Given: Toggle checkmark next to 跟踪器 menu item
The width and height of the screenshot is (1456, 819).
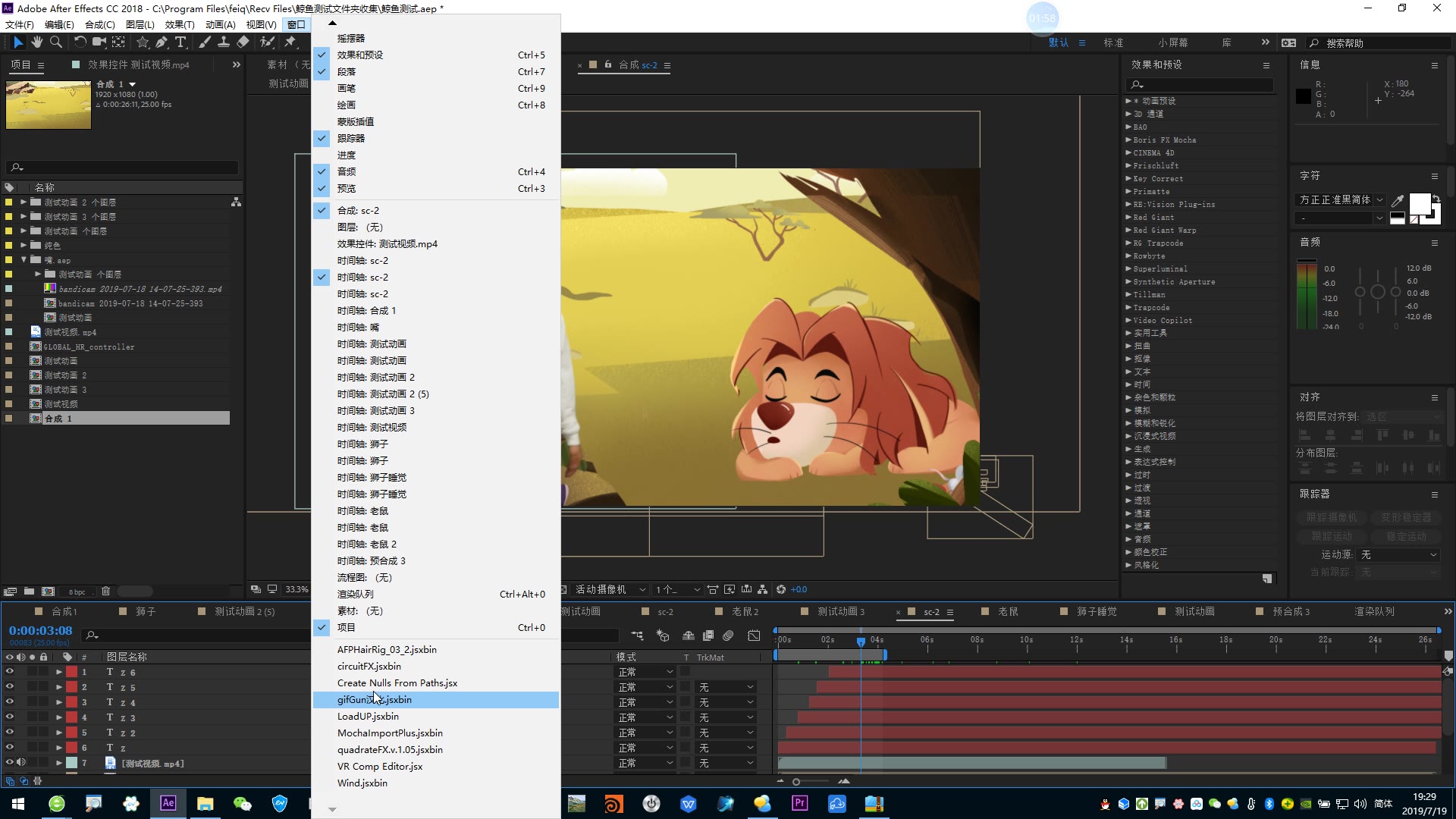Looking at the screenshot, I should 321,138.
